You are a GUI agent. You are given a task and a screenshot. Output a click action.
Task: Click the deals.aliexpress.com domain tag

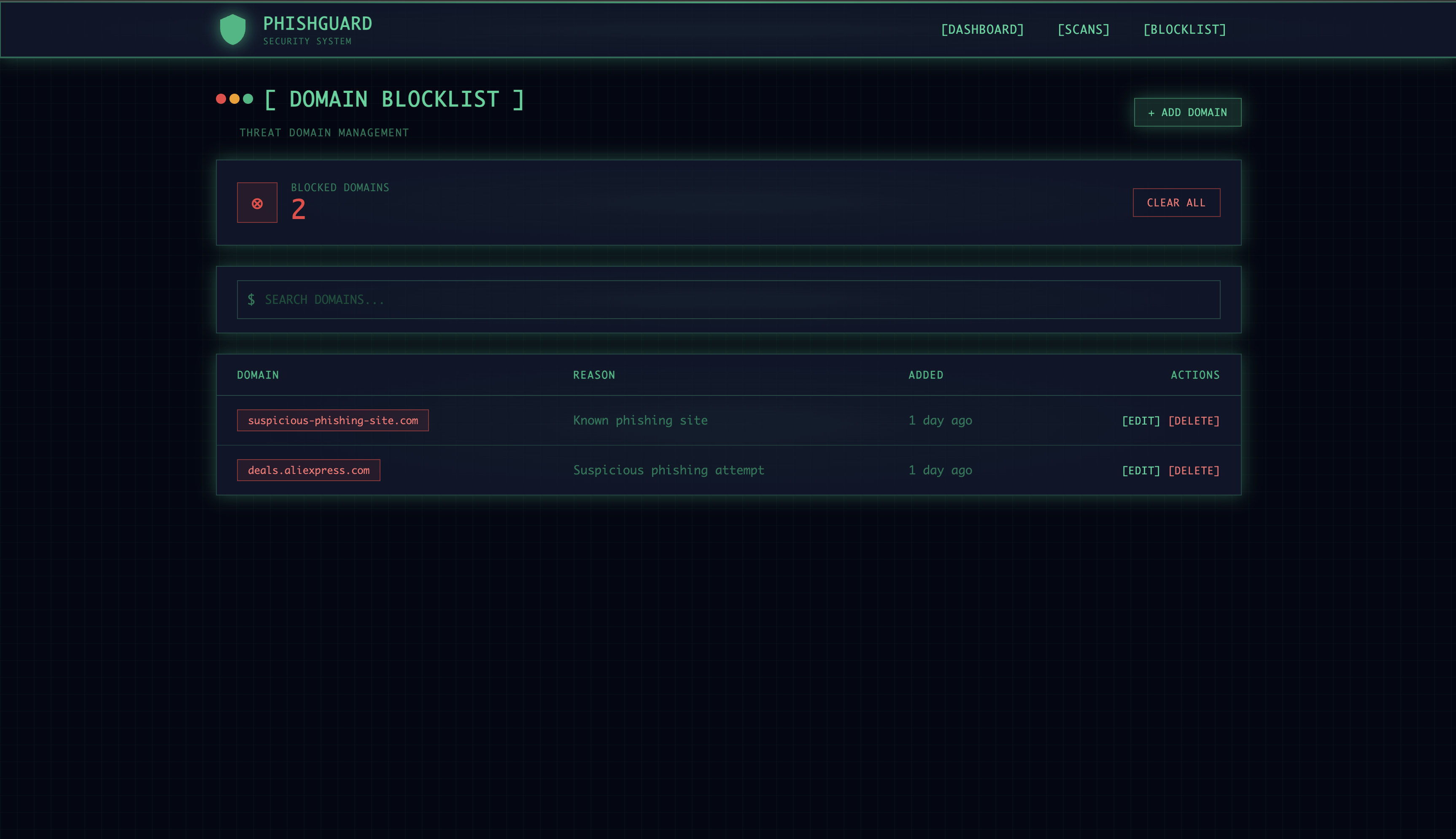pos(309,470)
